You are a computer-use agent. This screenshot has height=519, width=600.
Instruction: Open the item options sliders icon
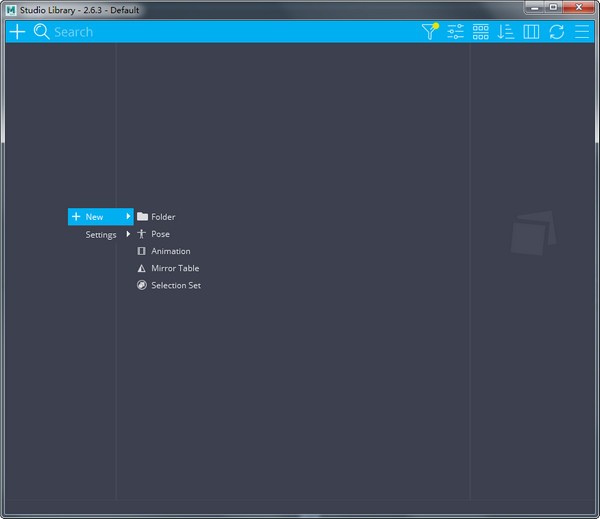(x=455, y=32)
